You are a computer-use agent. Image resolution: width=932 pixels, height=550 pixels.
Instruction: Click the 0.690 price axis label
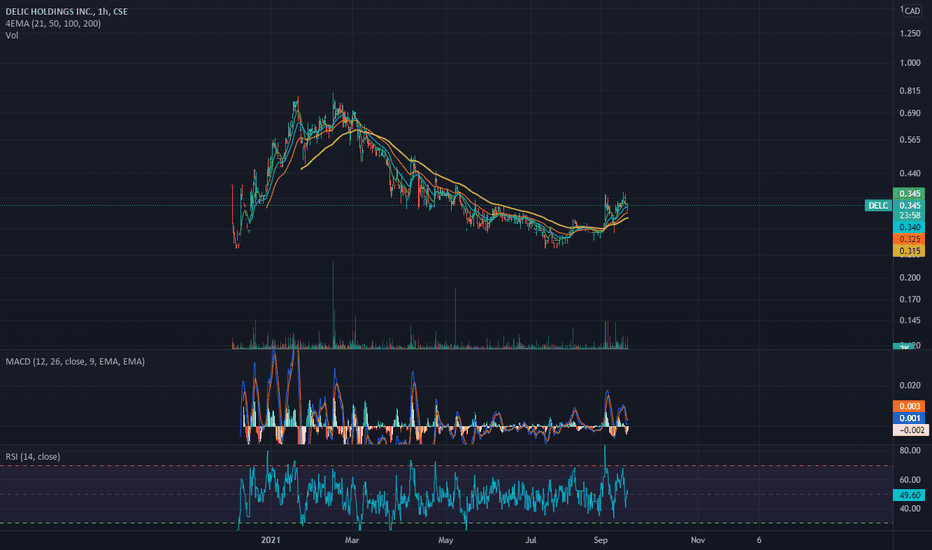tap(910, 113)
